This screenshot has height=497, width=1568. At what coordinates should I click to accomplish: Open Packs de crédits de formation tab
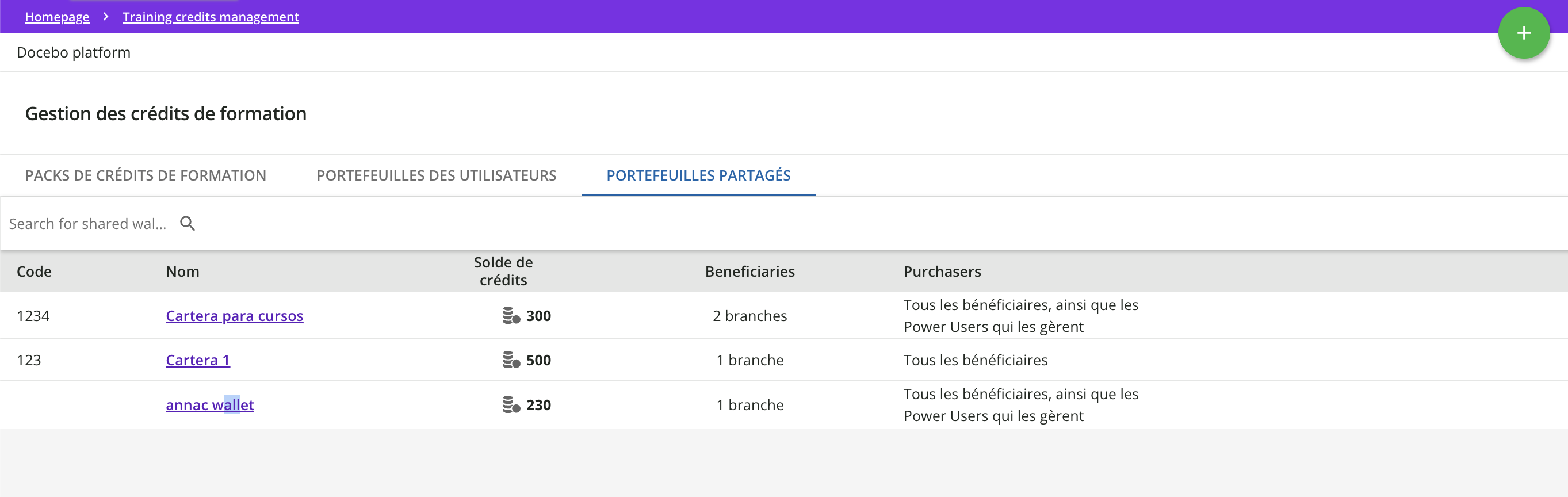click(146, 175)
